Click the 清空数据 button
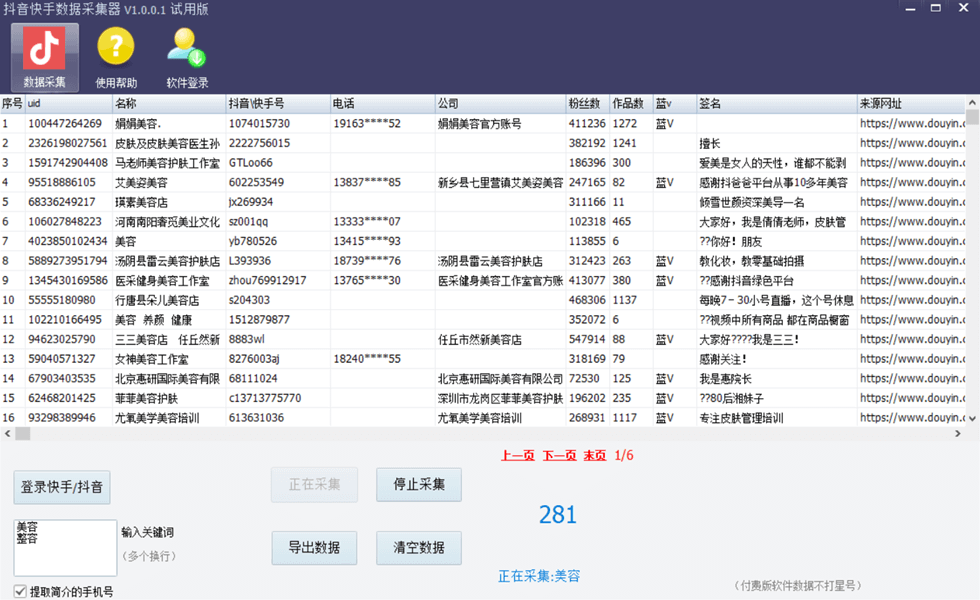 click(x=419, y=548)
